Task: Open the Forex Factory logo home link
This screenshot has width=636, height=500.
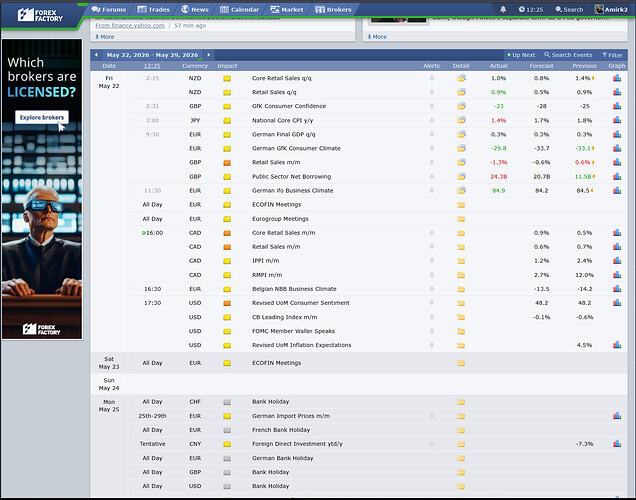Action: coord(40,15)
